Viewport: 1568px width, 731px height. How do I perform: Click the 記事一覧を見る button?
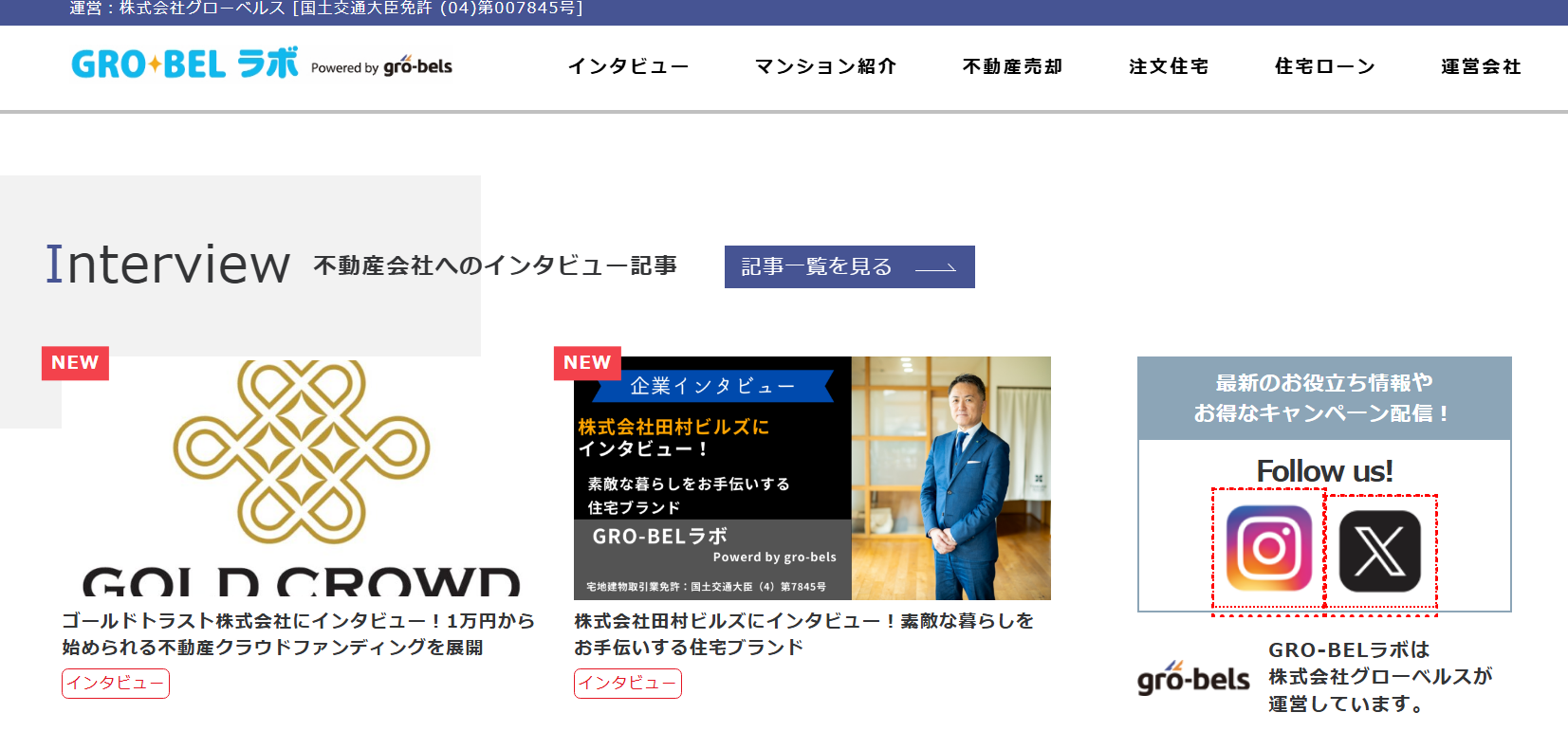point(849,266)
